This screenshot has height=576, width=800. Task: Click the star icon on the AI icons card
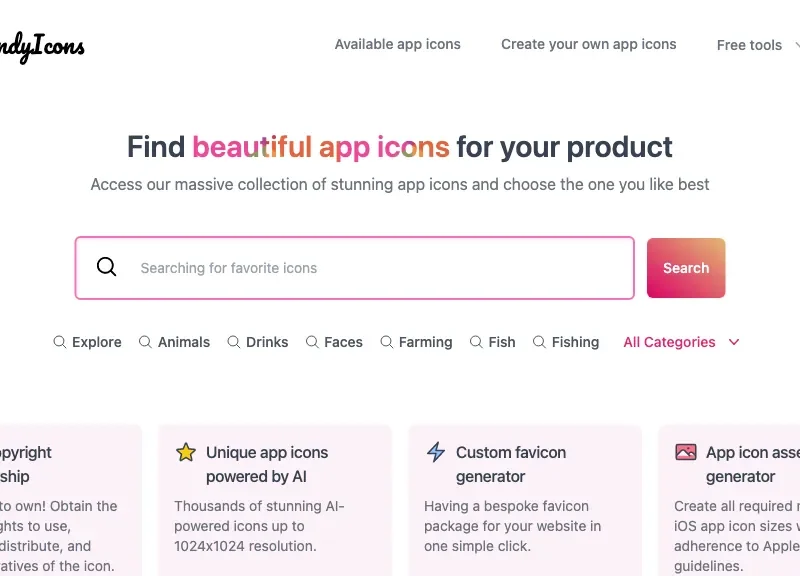tap(185, 452)
